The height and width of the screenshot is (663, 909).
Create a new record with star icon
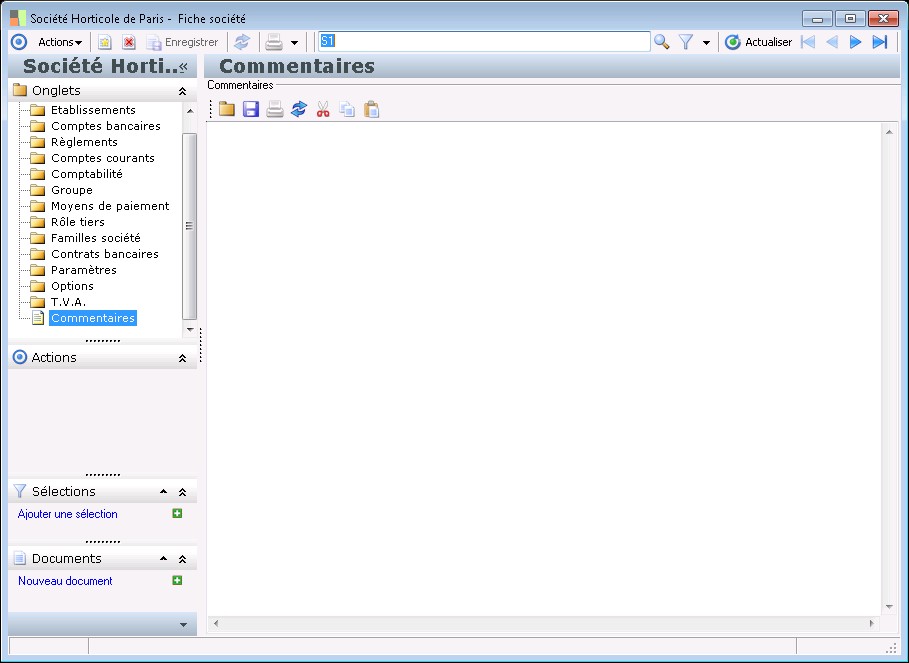pos(104,42)
